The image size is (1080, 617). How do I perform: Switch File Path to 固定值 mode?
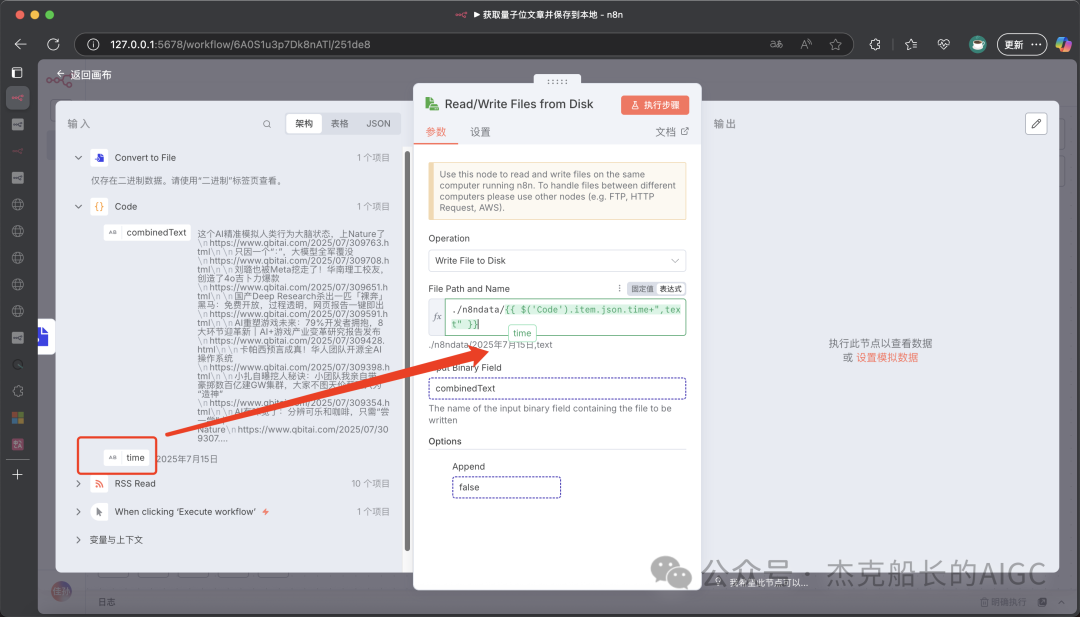[642, 289]
